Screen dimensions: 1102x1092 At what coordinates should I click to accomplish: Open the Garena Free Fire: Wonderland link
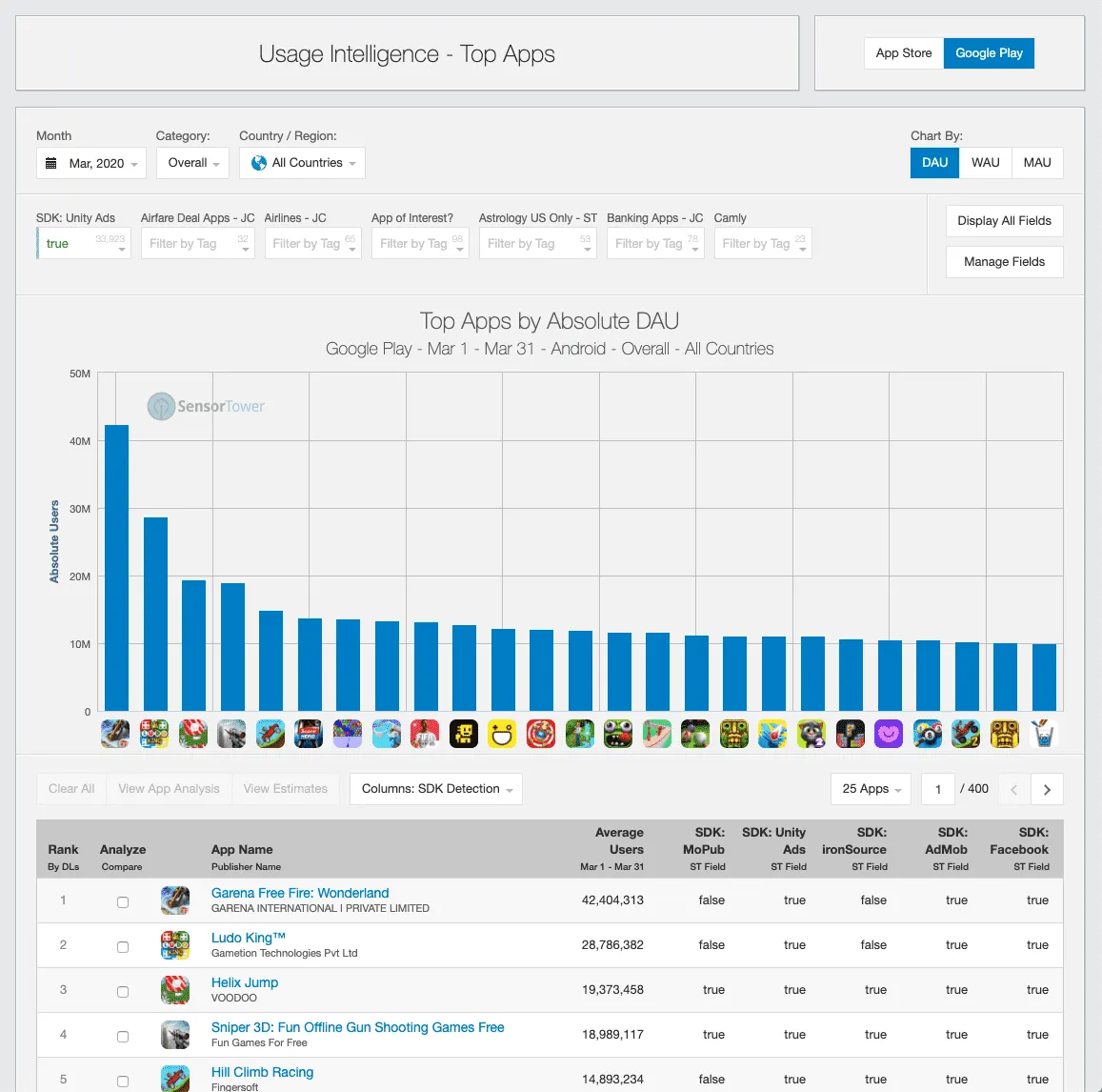click(300, 893)
